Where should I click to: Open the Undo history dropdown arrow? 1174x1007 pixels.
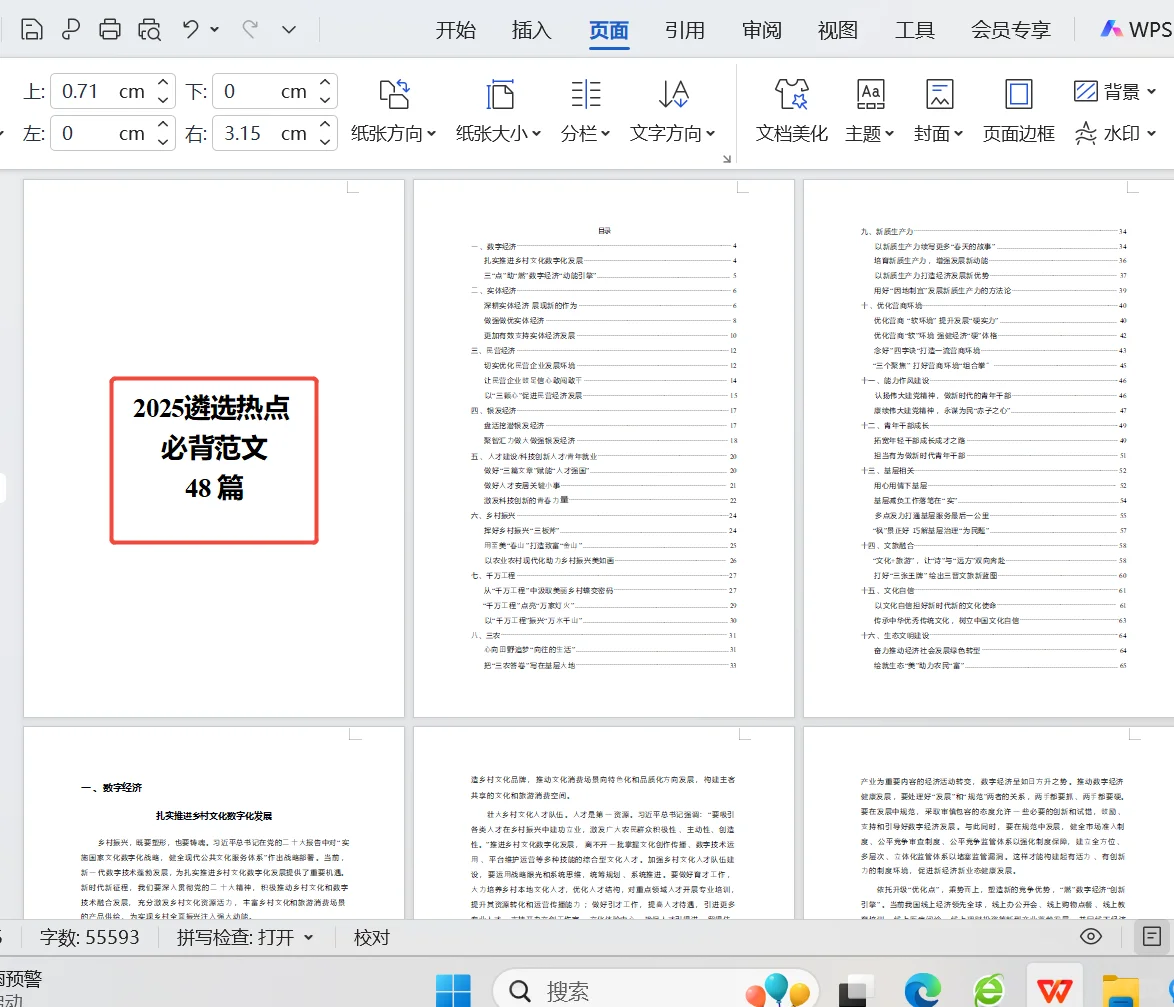[x=215, y=30]
